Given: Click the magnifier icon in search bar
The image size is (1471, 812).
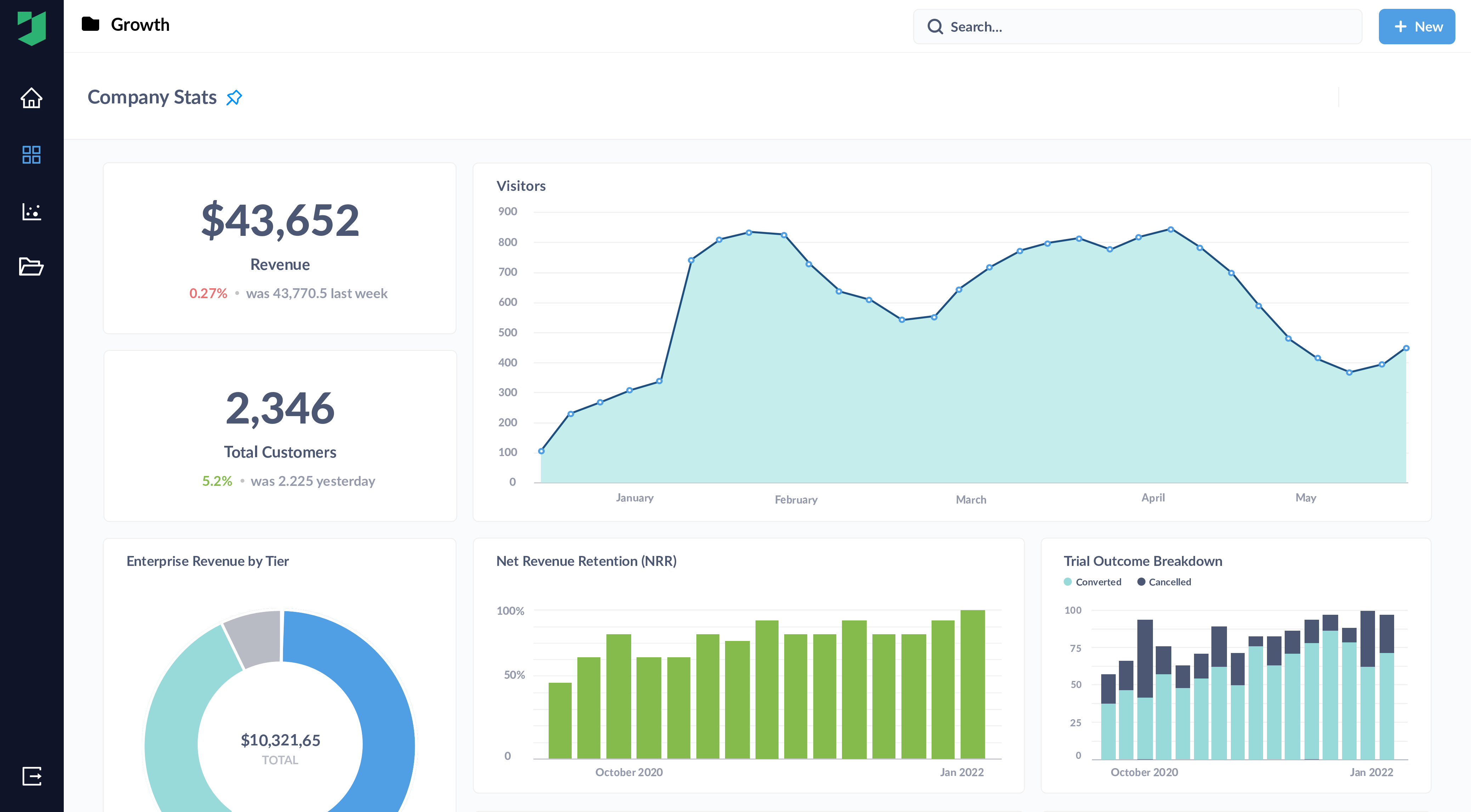Looking at the screenshot, I should (935, 27).
